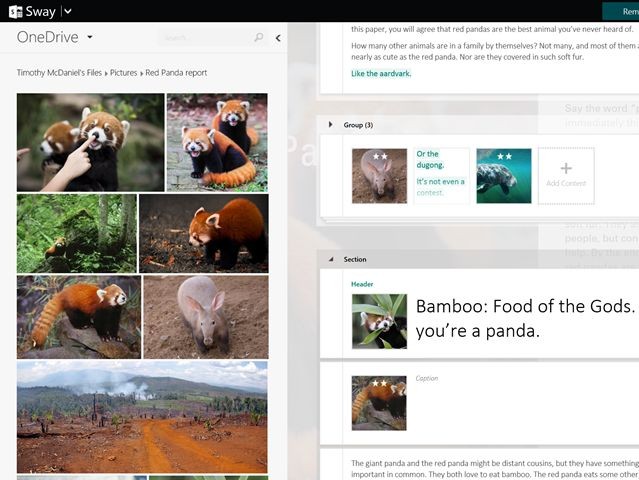The image size is (639, 480).
Task: Click the 'It's not even a contest.' text
Action: [x=440, y=187]
